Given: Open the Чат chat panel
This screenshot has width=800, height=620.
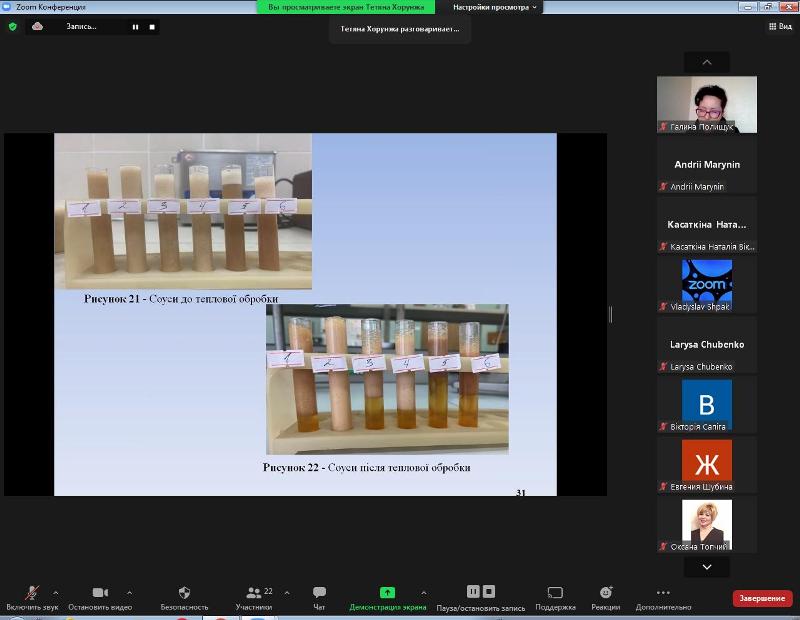Looking at the screenshot, I should (x=319, y=593).
